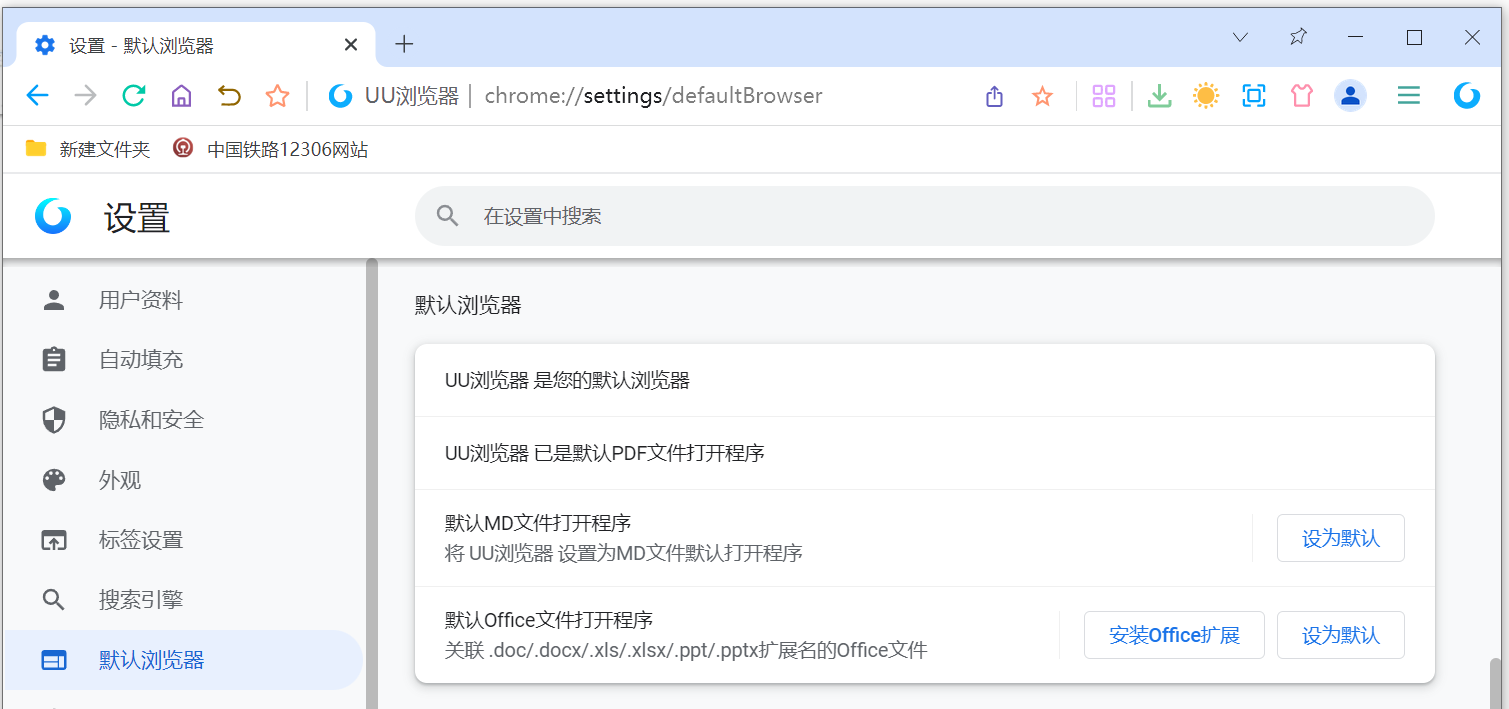1509x709 pixels.
Task: Toggle the sun brightness mode icon
Action: pos(1206,96)
